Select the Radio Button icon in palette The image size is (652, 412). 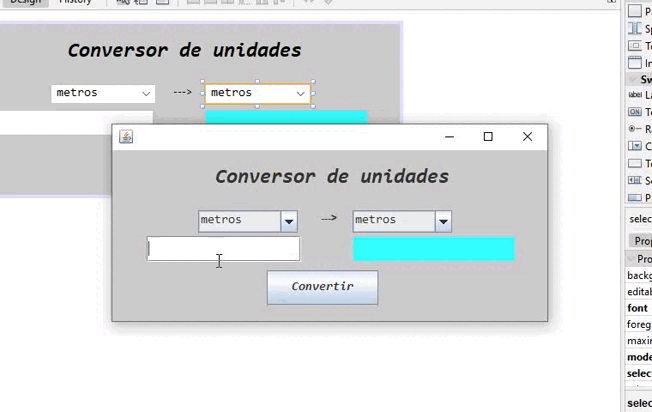(635, 129)
